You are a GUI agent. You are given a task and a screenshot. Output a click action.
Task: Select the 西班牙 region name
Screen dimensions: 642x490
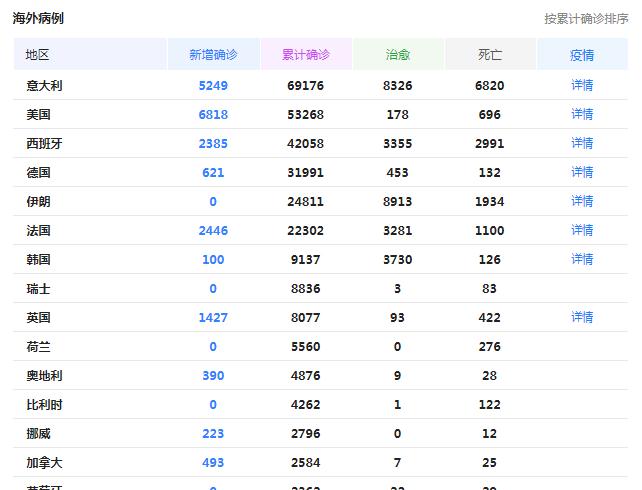coord(44,144)
